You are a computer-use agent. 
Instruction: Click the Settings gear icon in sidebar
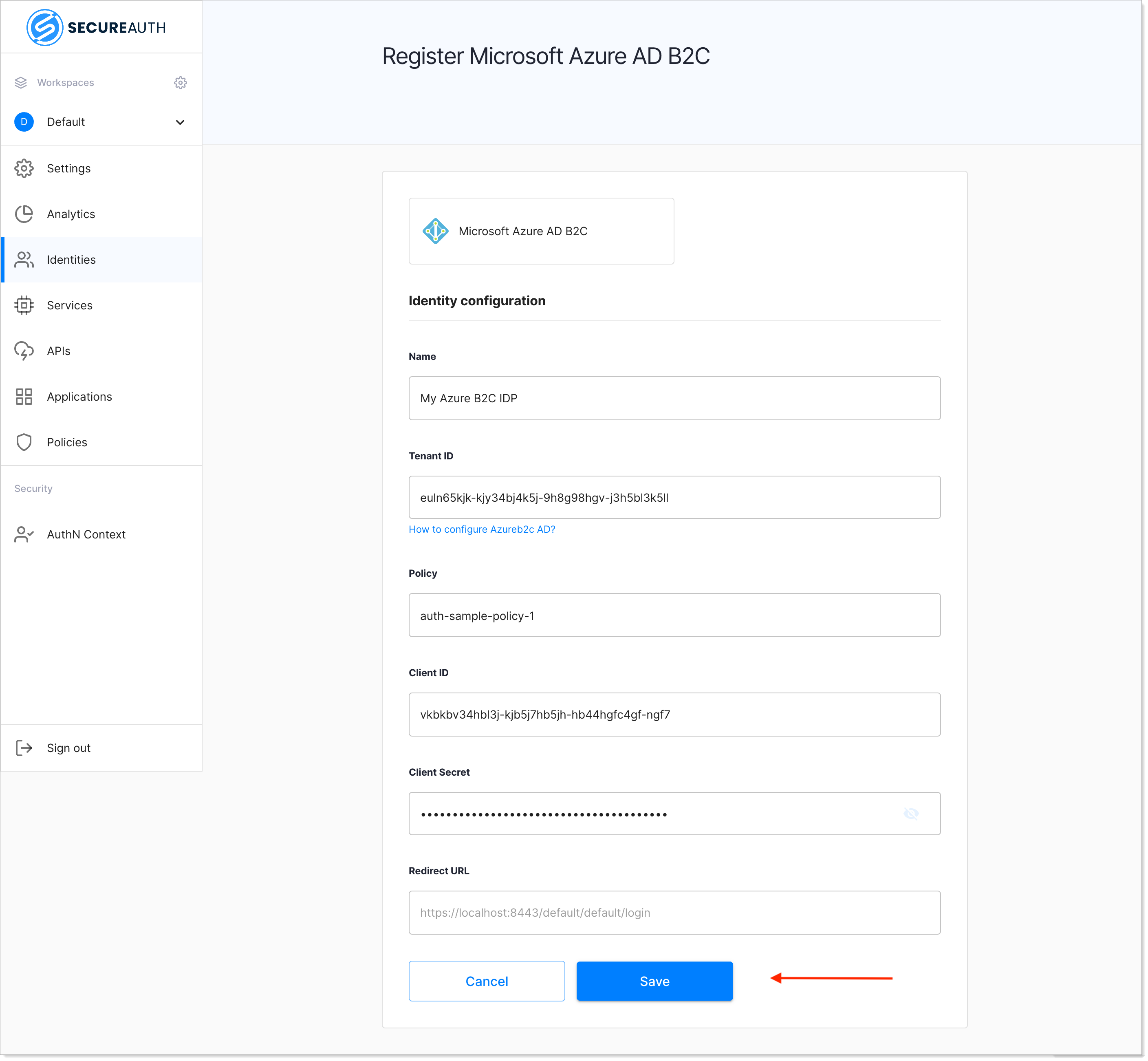pos(24,168)
